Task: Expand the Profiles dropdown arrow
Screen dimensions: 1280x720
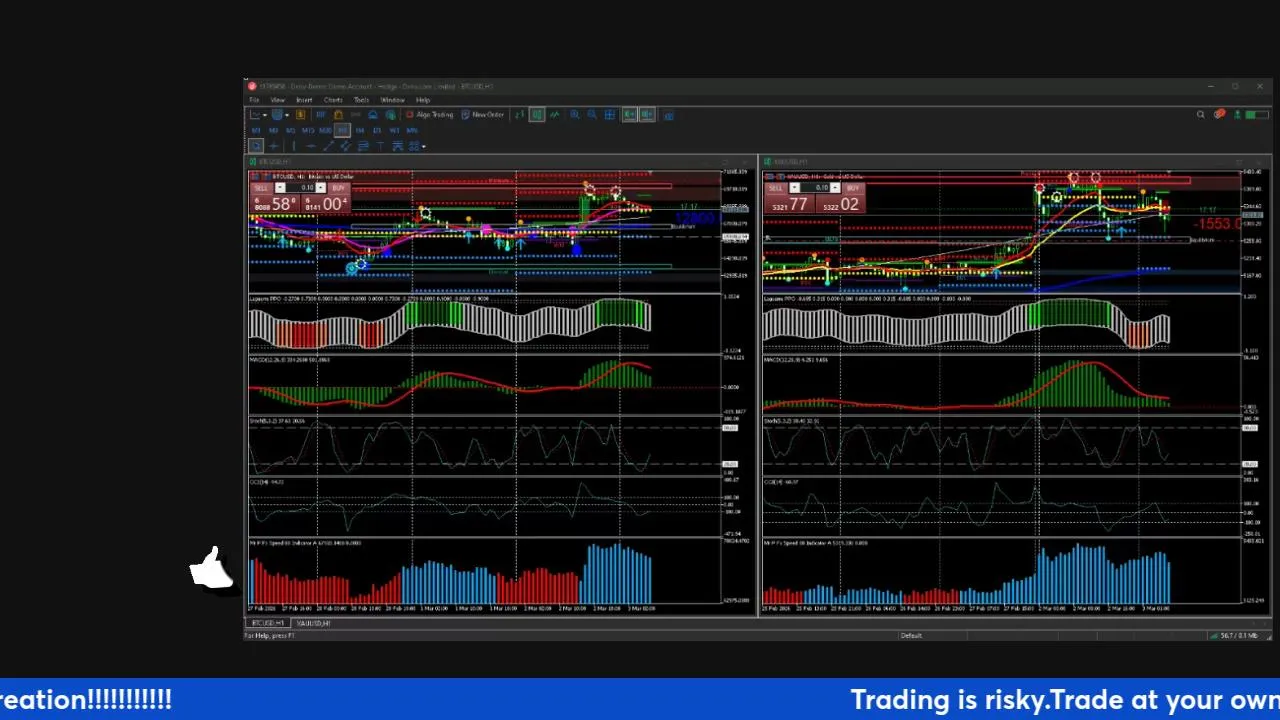Action: point(288,115)
